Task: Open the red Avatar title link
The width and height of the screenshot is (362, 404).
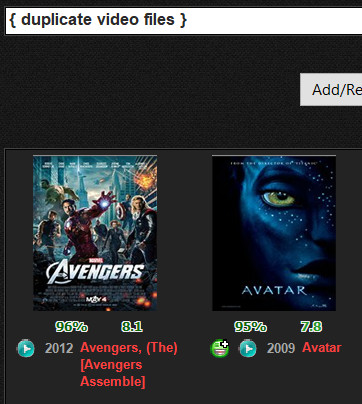Action: tap(322, 348)
